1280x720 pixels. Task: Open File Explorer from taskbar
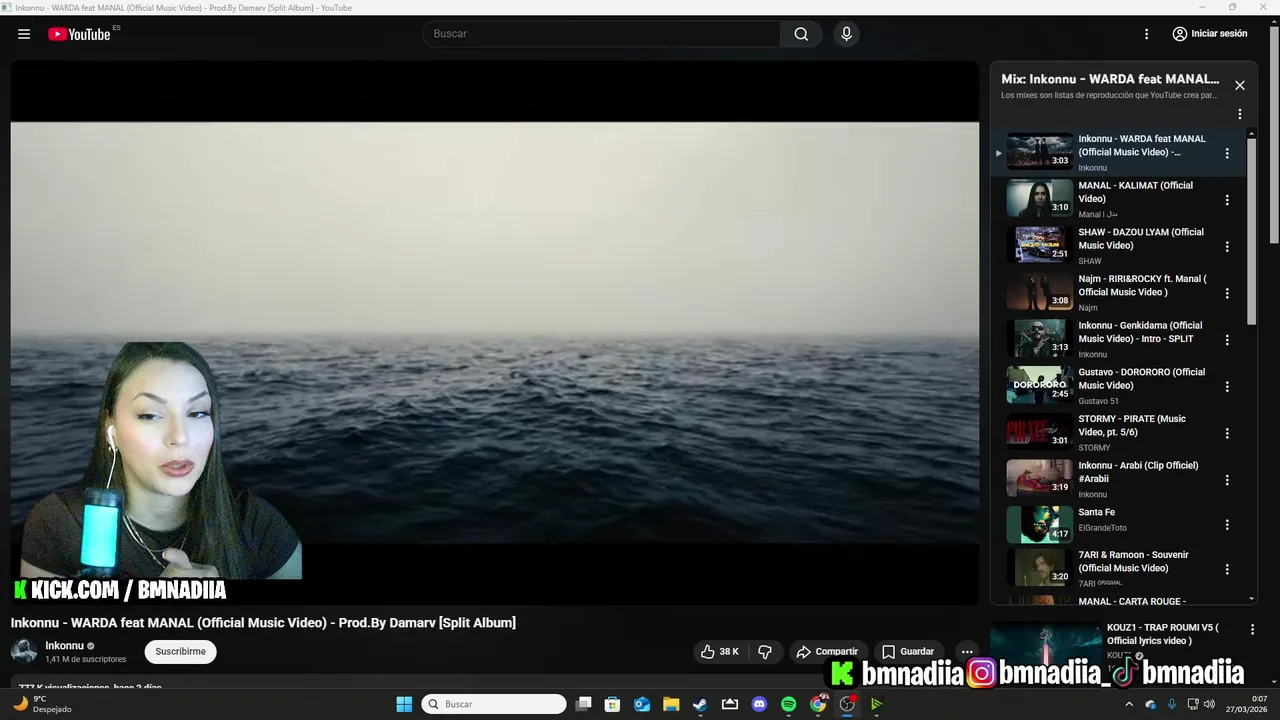tap(671, 704)
